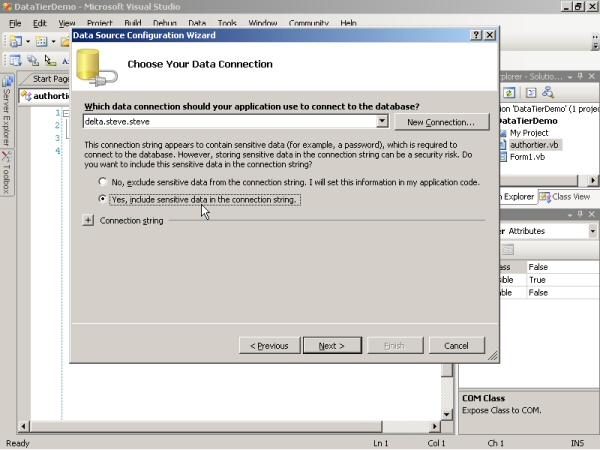
Task: Select No, exclude sensitive data radio
Action: 102,181
